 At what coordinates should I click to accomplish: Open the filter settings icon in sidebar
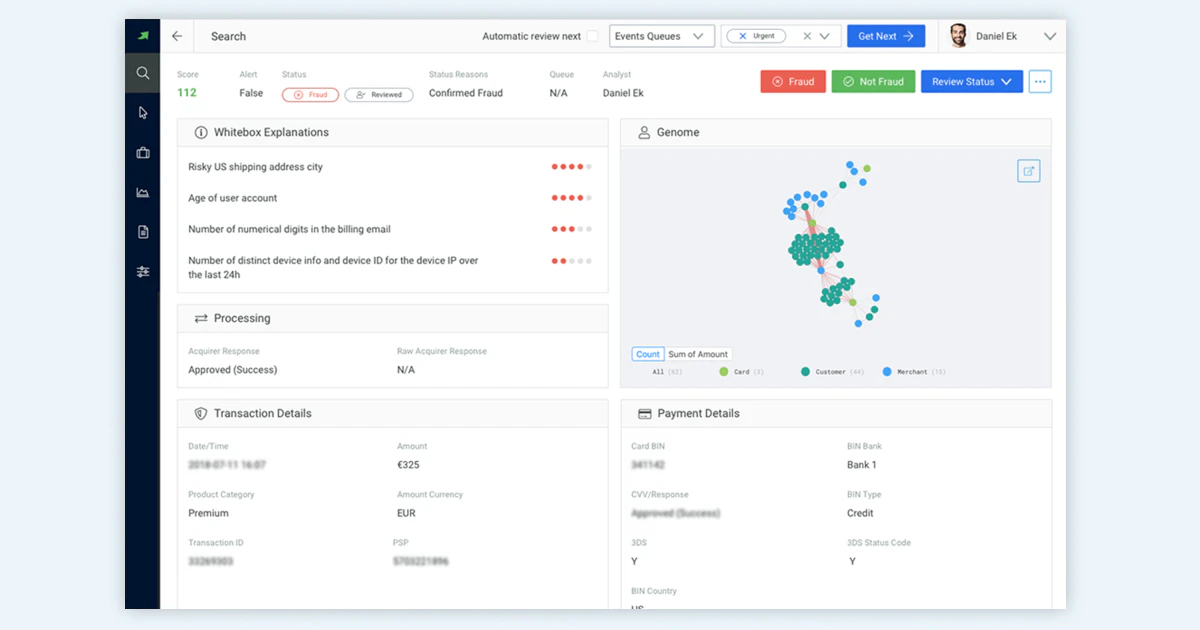[x=142, y=271]
